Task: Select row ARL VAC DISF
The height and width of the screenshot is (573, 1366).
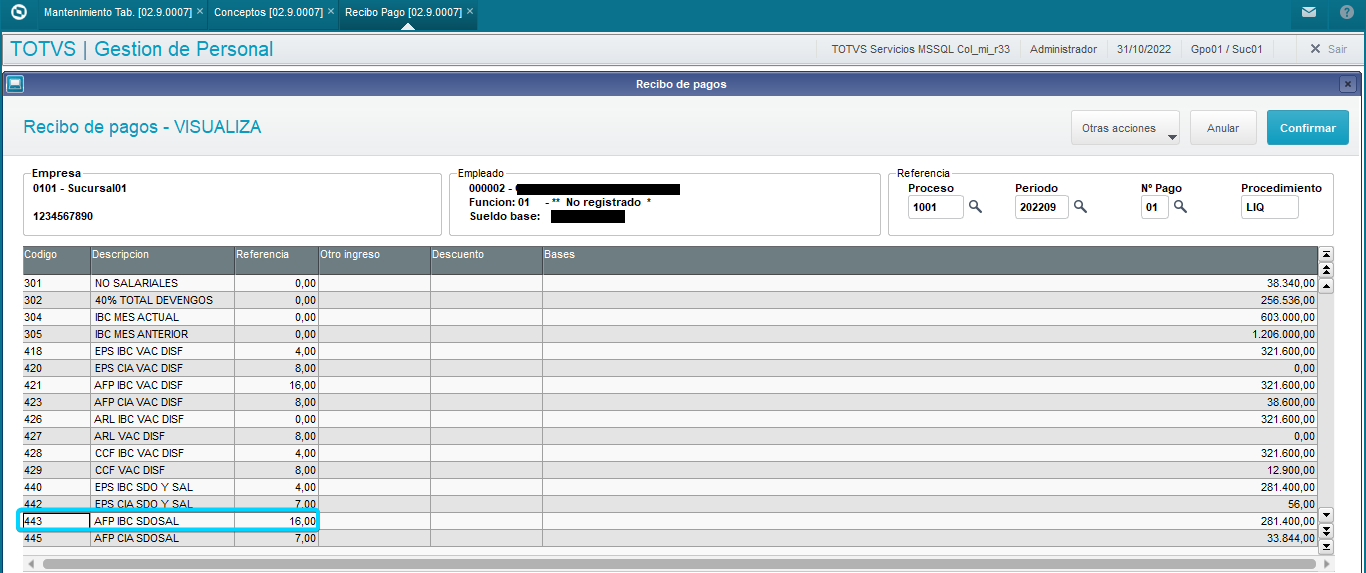Action: pyautogui.click(x=670, y=436)
